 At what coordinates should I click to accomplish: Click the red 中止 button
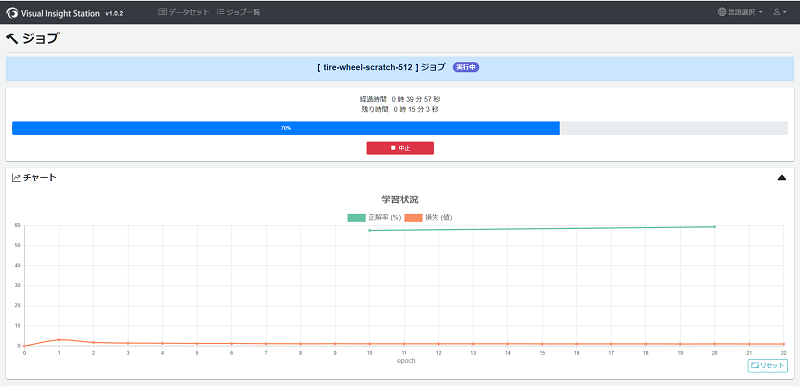coord(400,148)
